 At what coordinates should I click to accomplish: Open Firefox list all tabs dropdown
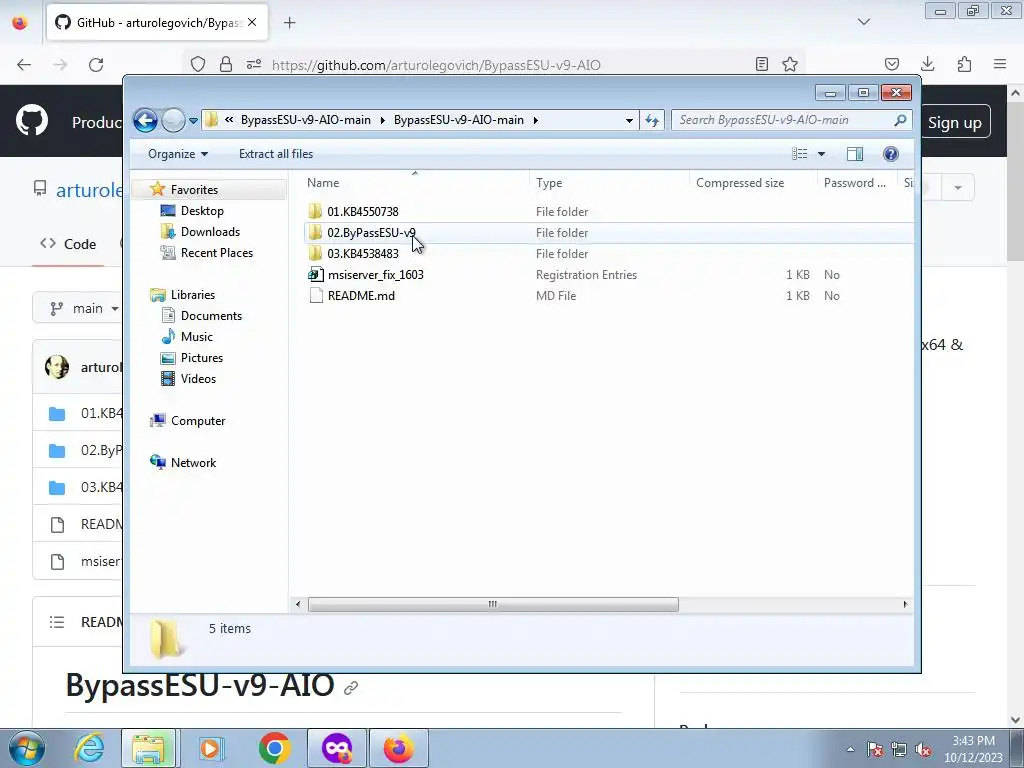pyautogui.click(x=864, y=22)
